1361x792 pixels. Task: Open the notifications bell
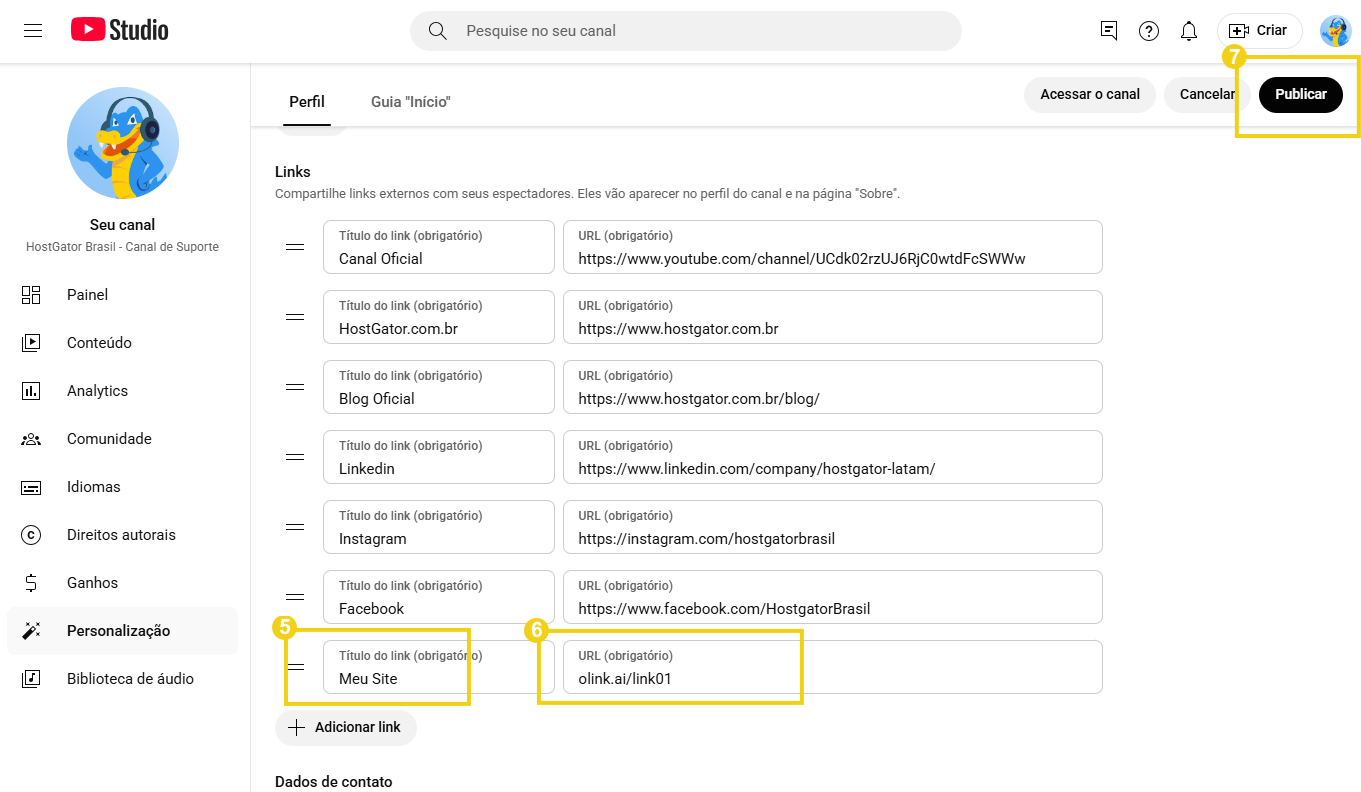tap(1188, 31)
